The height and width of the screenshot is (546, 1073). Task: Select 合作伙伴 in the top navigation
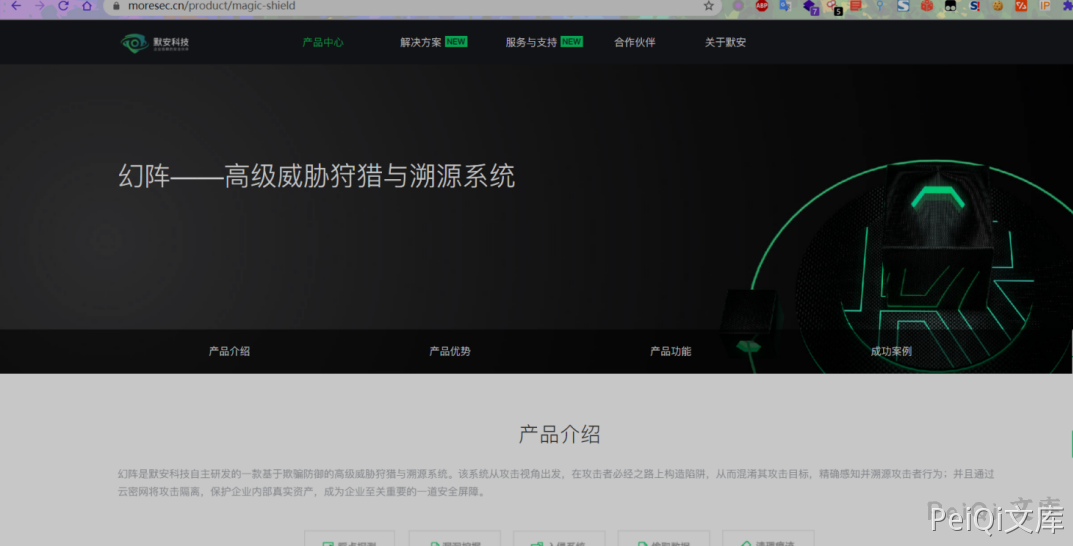(635, 43)
